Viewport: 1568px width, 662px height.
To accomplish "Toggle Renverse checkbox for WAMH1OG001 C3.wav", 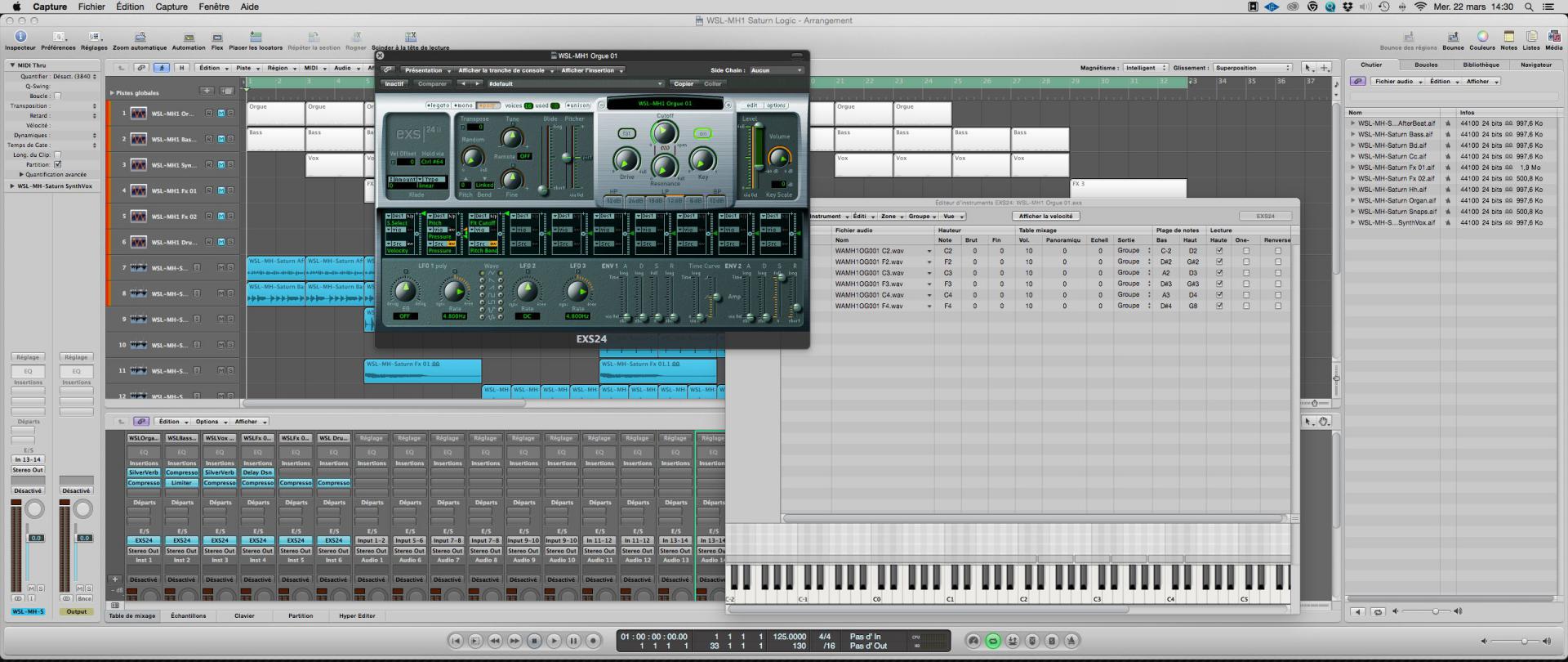I will click(x=1278, y=273).
